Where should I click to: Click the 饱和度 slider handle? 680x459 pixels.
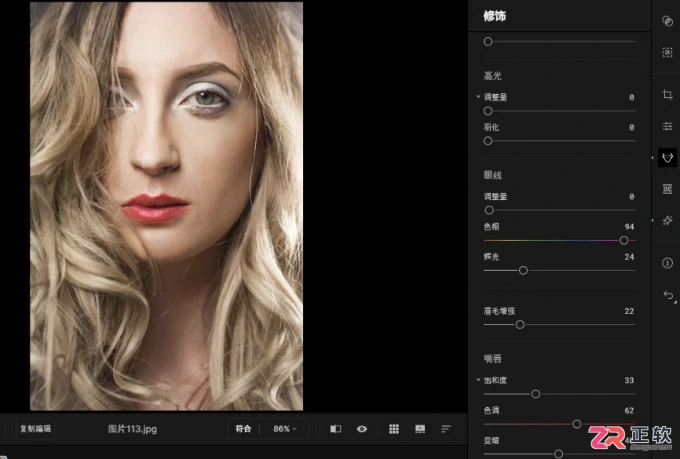(536, 394)
